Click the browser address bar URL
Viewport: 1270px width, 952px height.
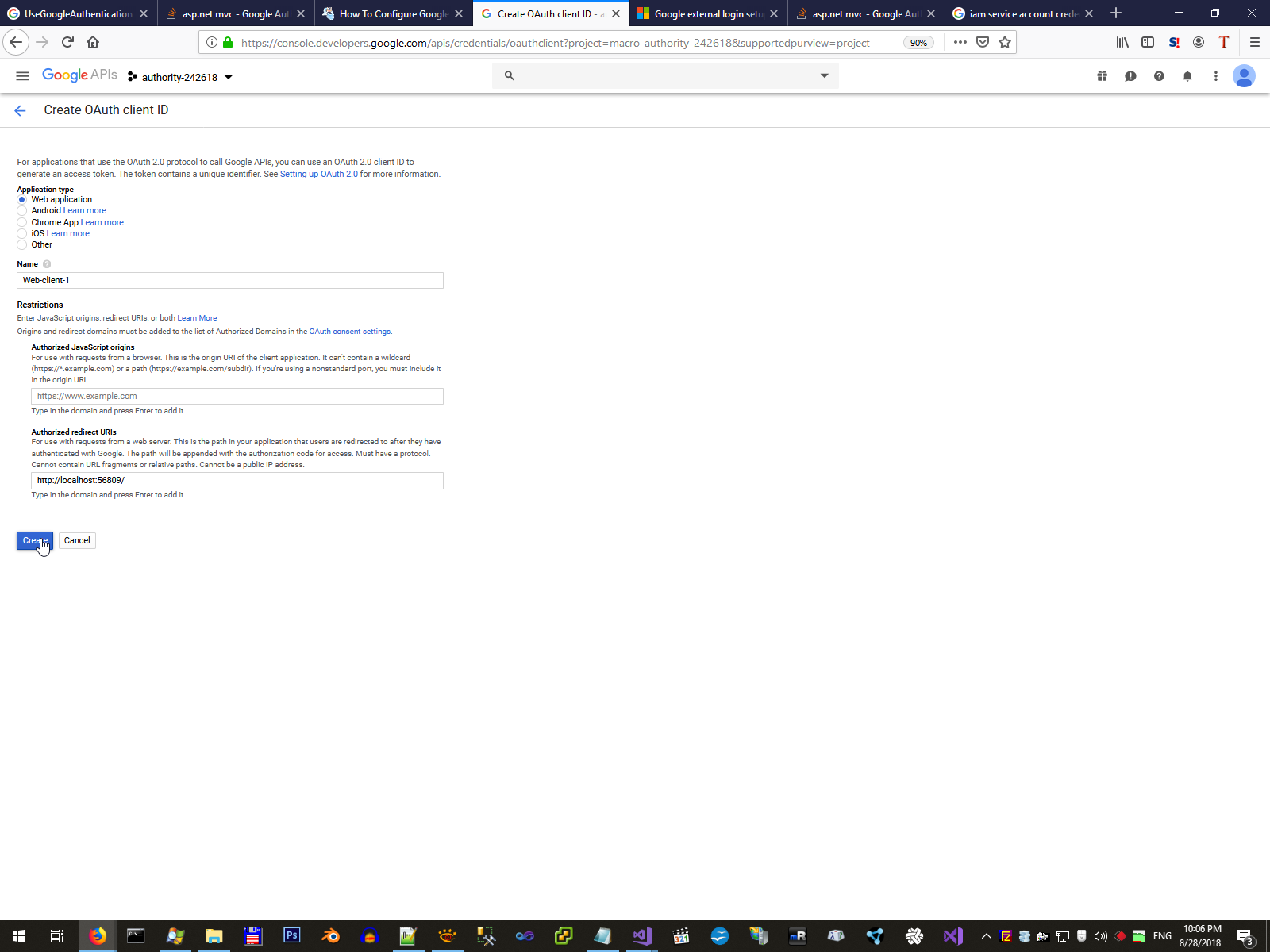(x=556, y=43)
